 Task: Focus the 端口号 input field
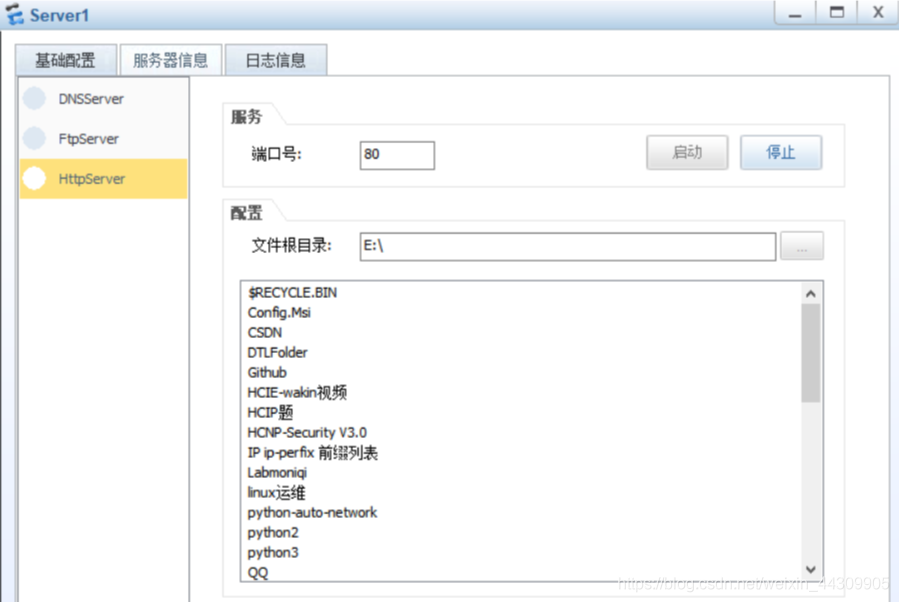point(397,155)
